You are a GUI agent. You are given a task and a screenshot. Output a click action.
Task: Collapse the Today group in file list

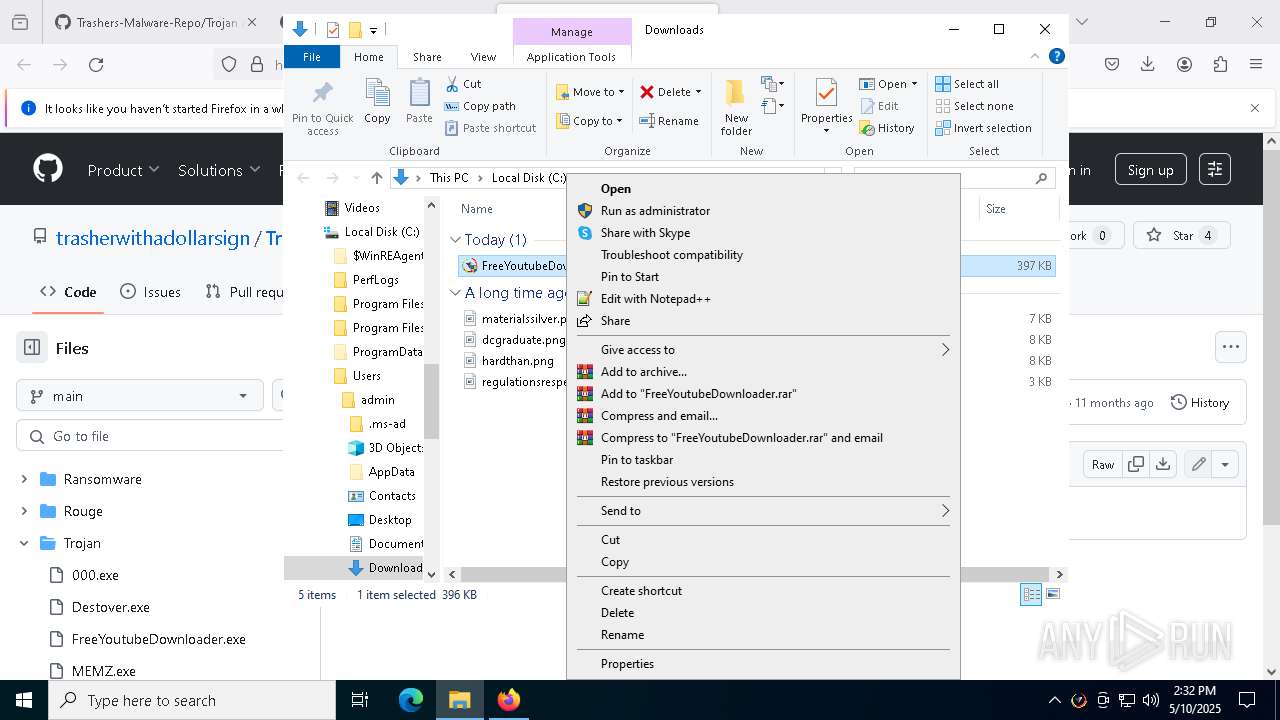tap(455, 240)
